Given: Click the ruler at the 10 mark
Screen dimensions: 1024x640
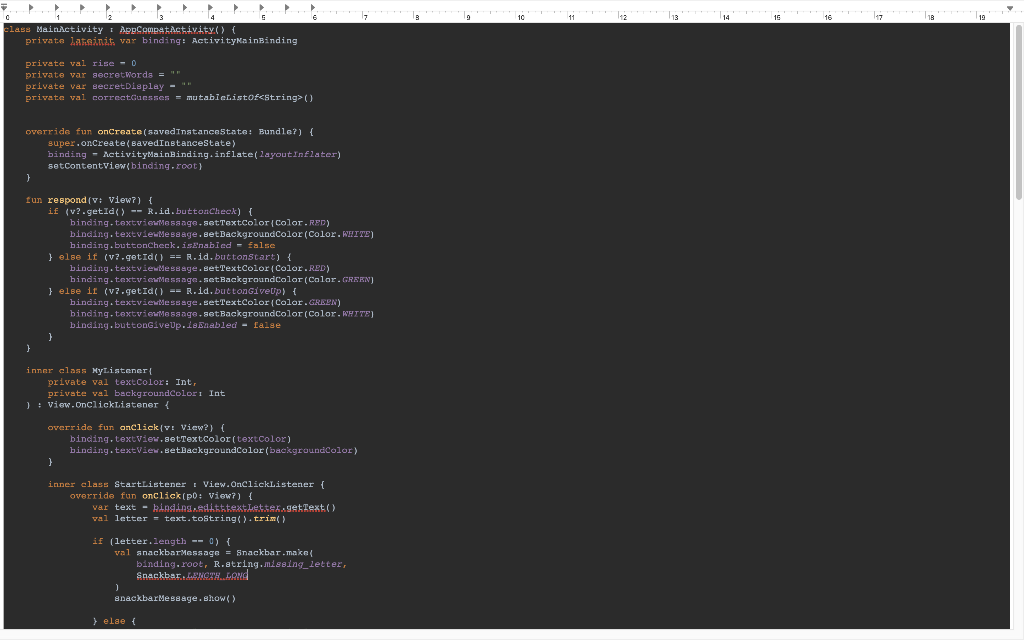Looking at the screenshot, I should pos(520,17).
